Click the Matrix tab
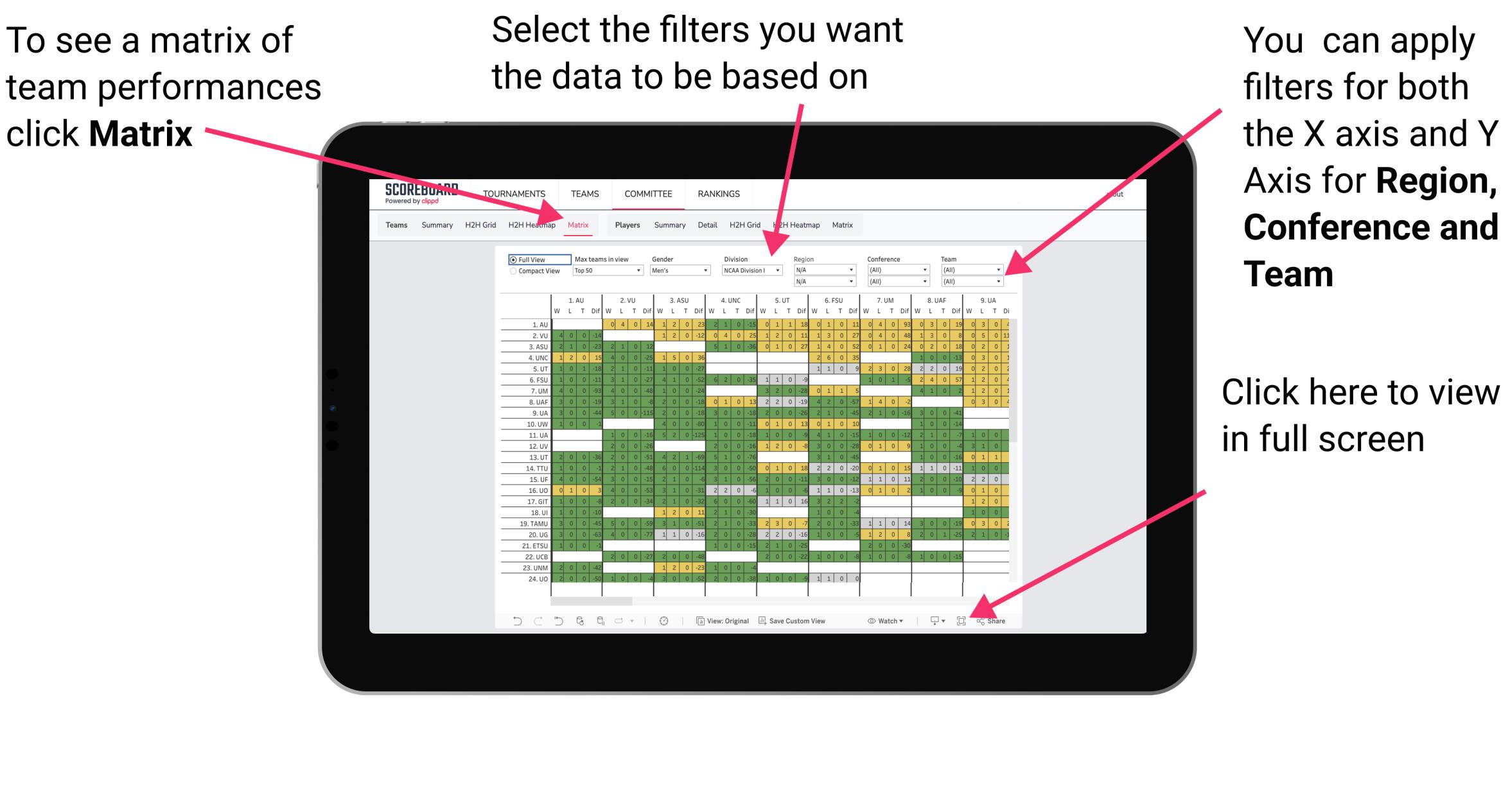This screenshot has width=1510, height=812. pos(577,225)
